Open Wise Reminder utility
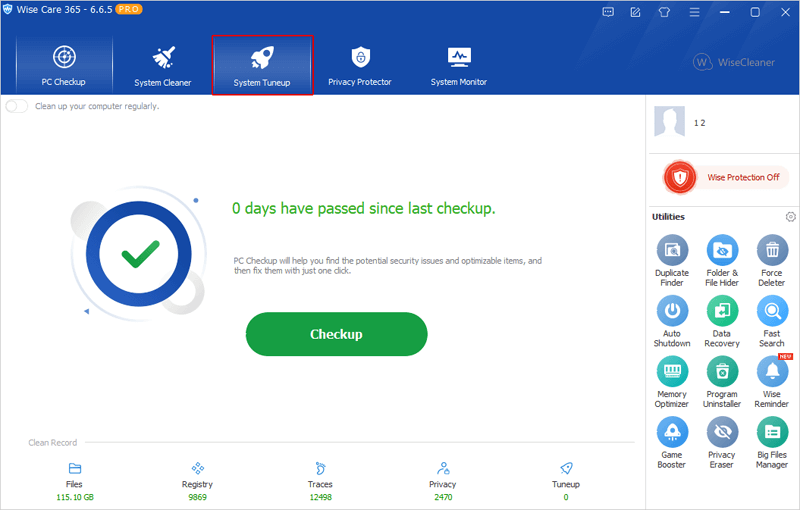This screenshot has height=510, width=800. 771,382
